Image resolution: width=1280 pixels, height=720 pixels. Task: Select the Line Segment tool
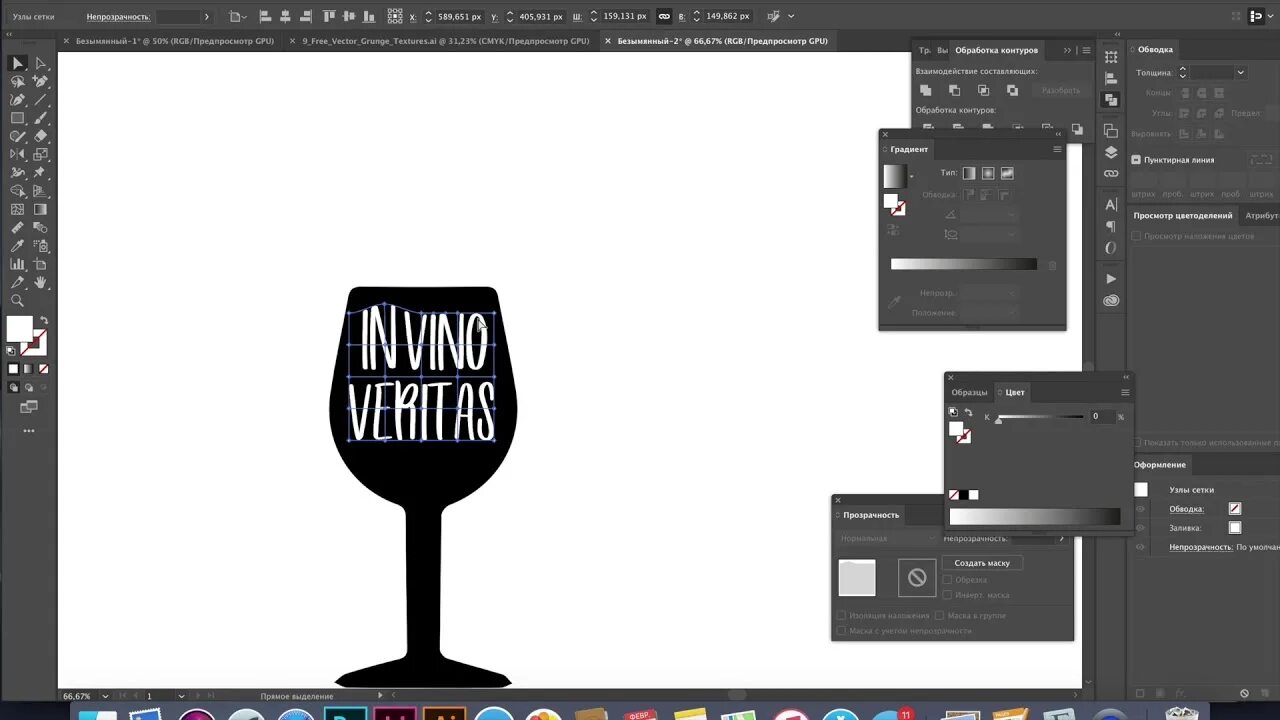41,99
